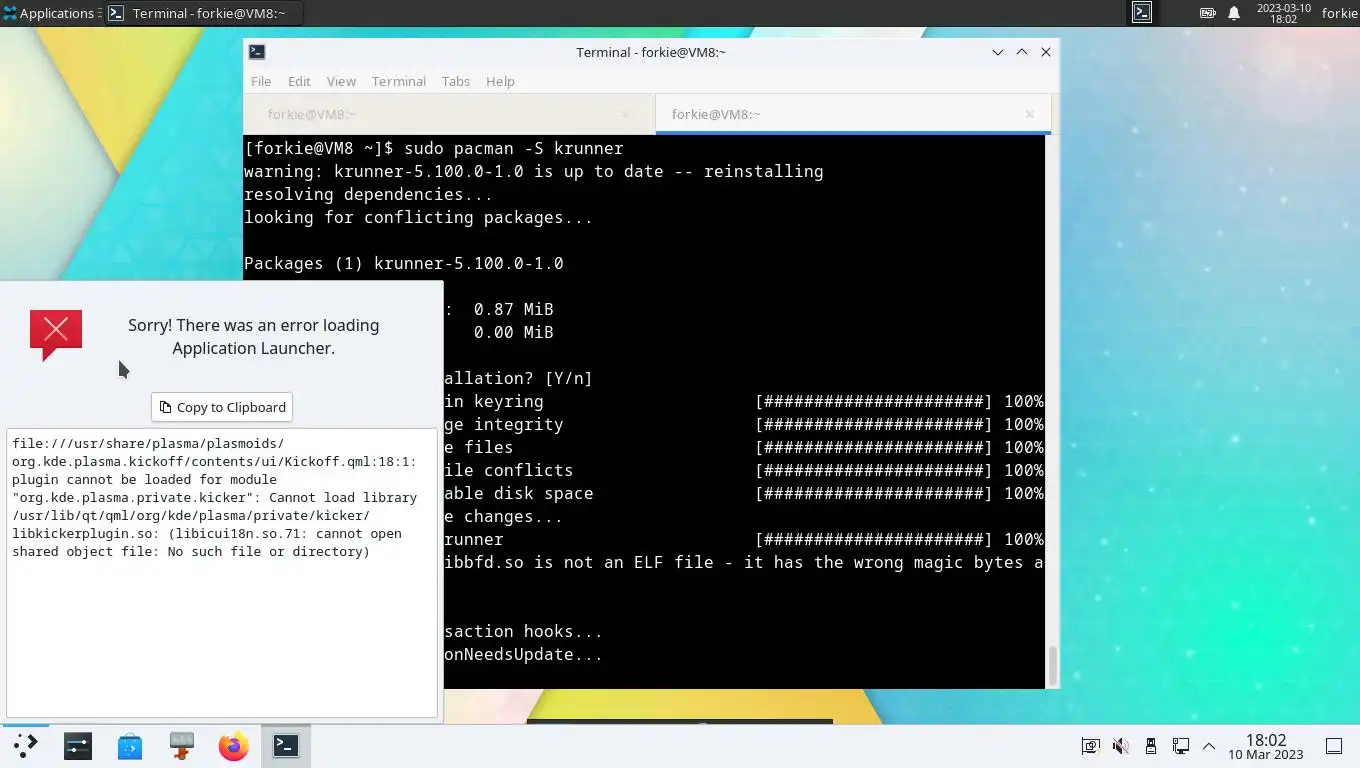Viewport: 1360px width, 768px height.
Task: Open removable devices tray icon
Action: pyautogui.click(x=1151, y=745)
